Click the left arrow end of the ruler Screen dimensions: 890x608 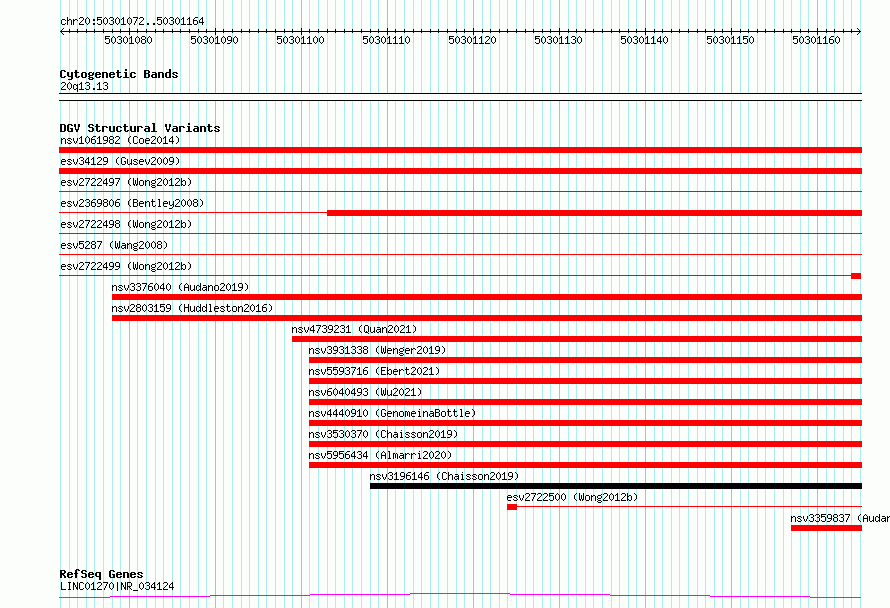(62, 32)
